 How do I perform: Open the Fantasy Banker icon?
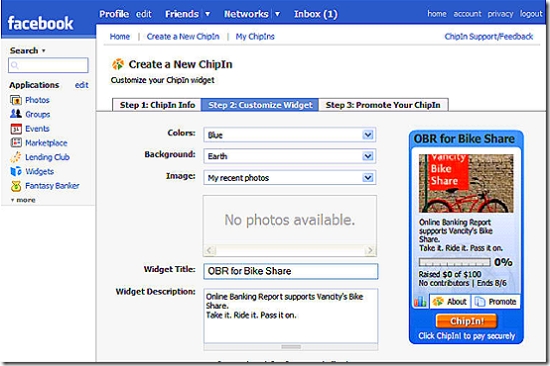(x=16, y=186)
